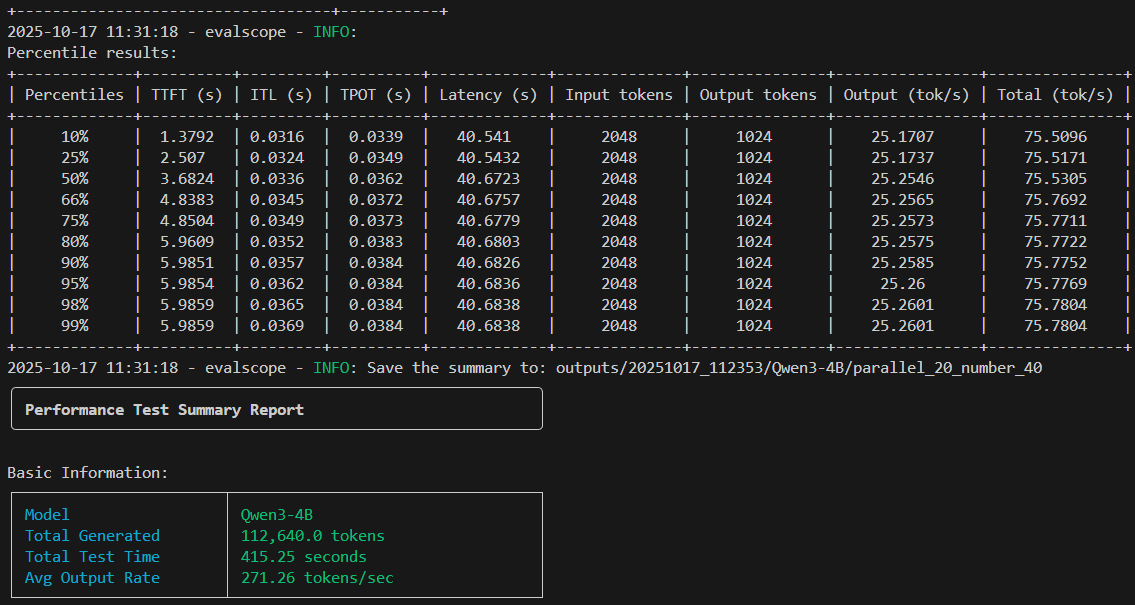Screen dimensions: 1135x605
Task: Click the Avg Output Rate label
Action: coord(93,578)
